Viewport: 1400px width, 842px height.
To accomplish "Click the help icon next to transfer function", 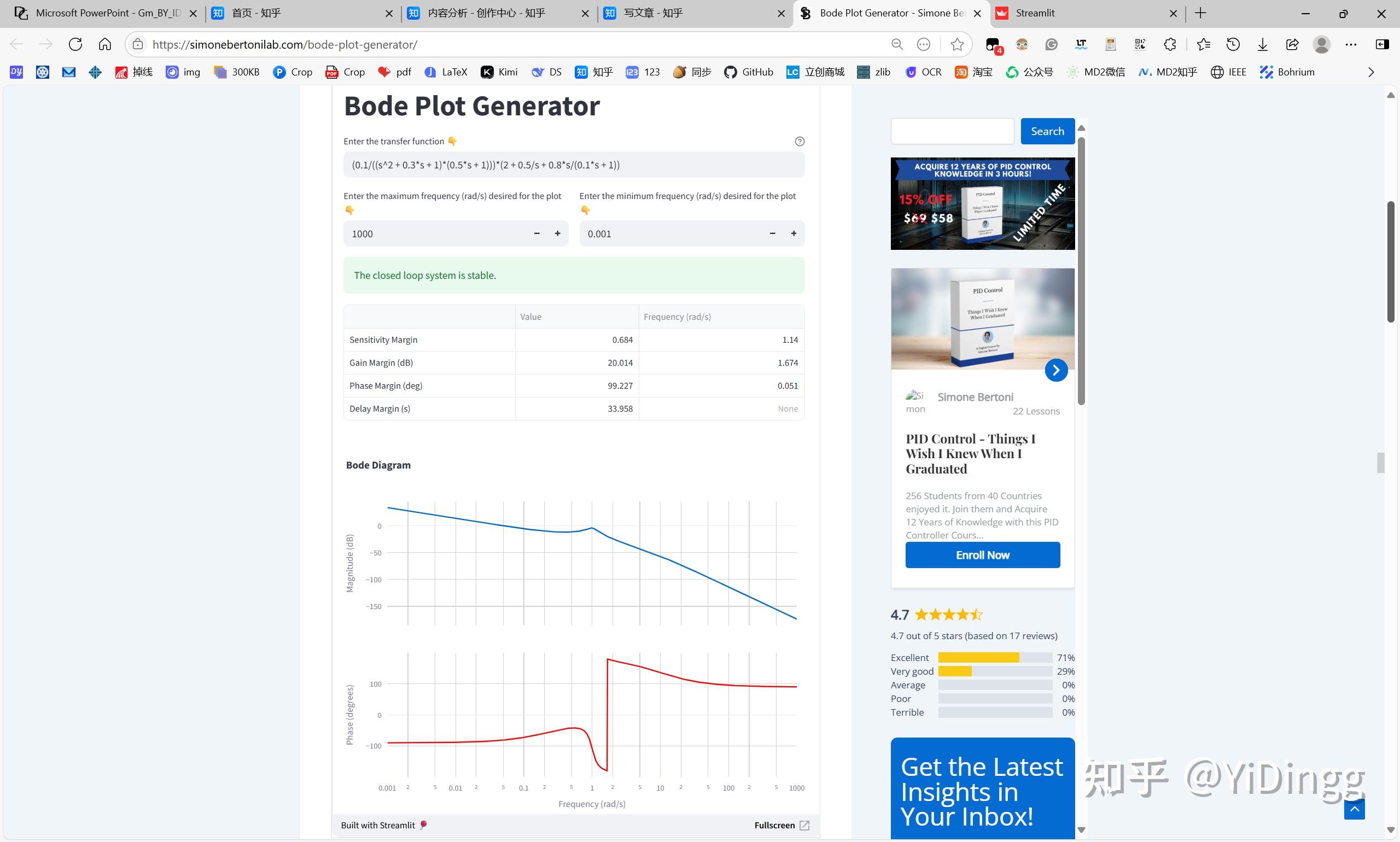I will pos(798,141).
